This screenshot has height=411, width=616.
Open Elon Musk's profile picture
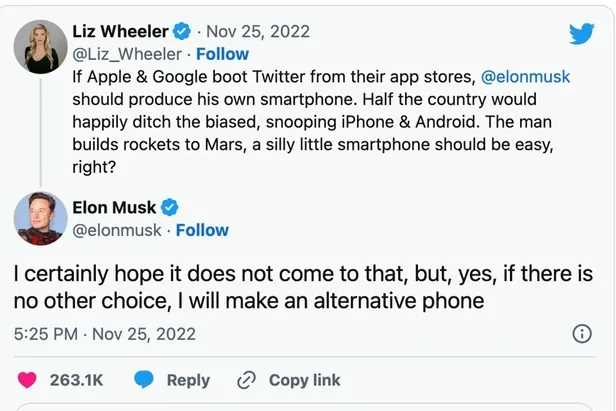point(39,218)
